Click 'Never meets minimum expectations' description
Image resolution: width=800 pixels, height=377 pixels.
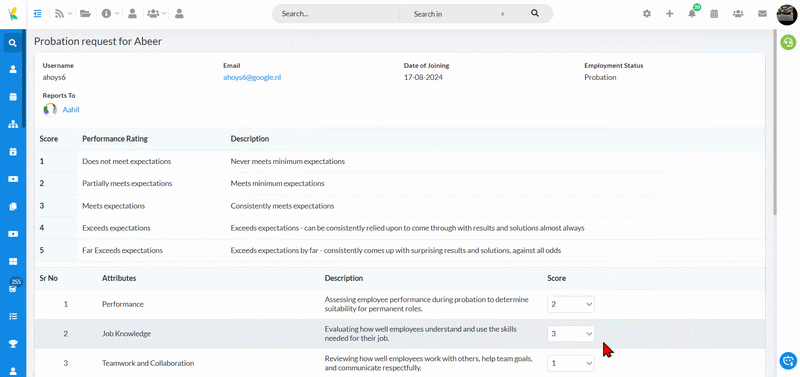click(x=287, y=161)
